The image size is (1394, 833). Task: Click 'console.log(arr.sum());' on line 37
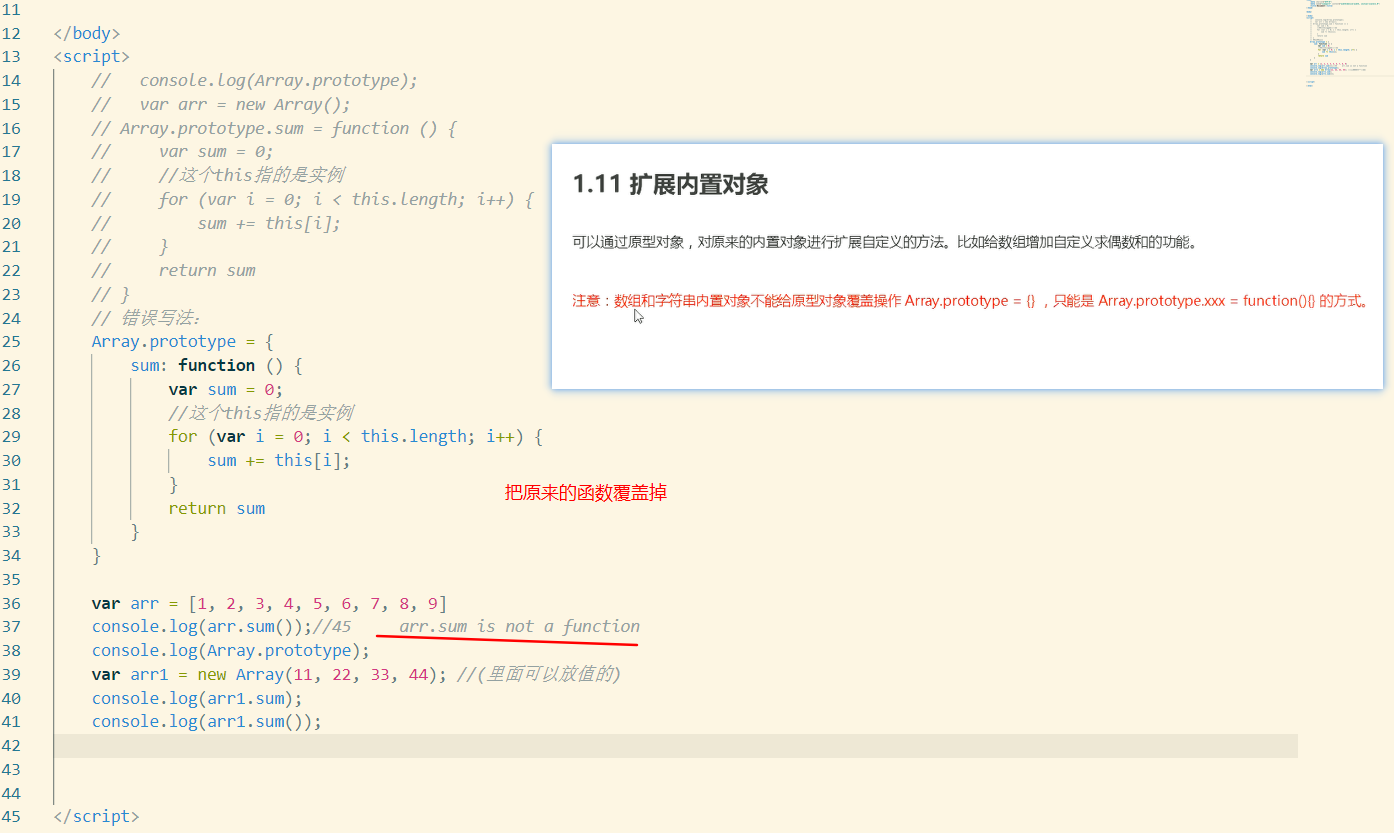[x=202, y=627]
